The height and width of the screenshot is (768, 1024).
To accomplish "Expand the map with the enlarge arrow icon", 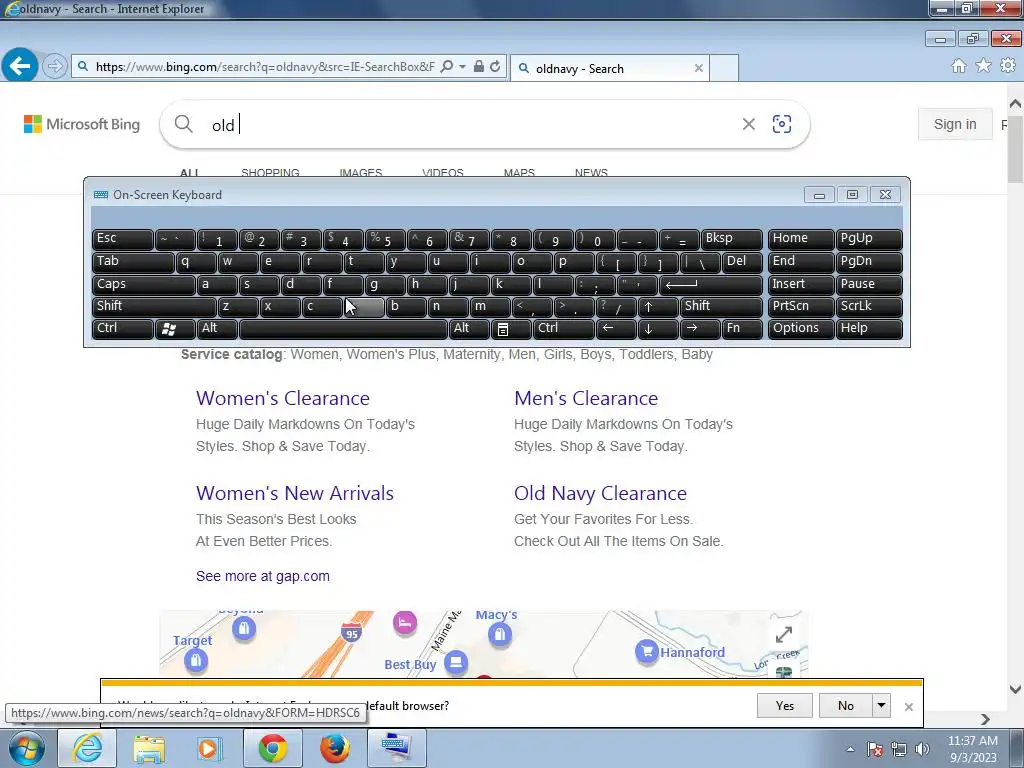I will [784, 634].
